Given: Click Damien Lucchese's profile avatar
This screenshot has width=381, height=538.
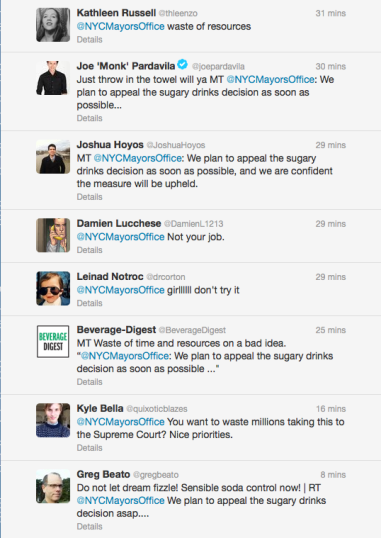Looking at the screenshot, I should 53,235.
